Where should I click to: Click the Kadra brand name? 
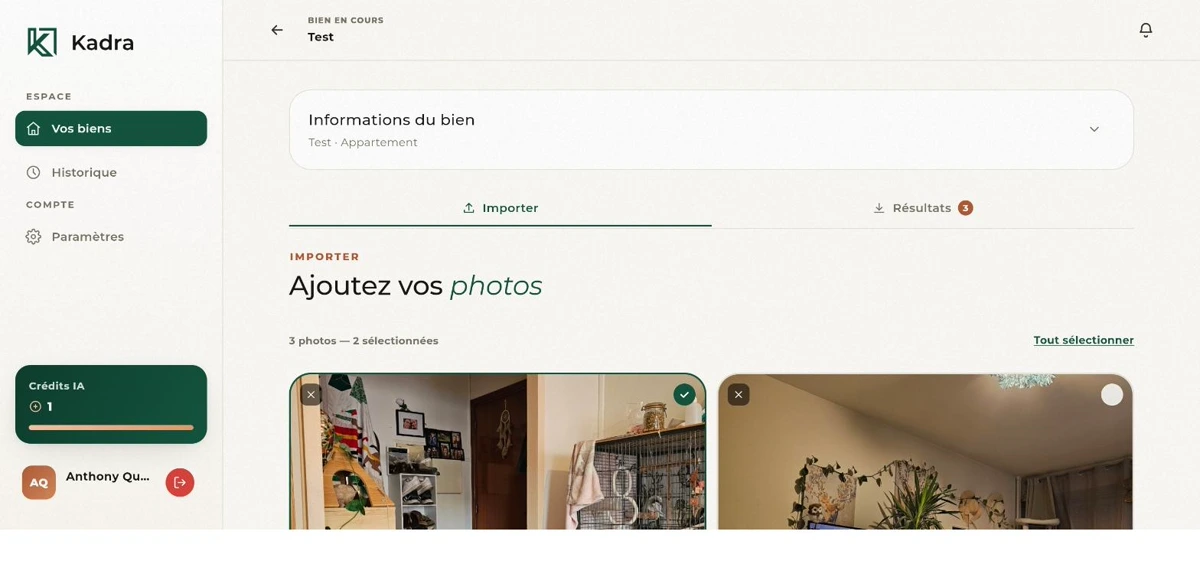tap(102, 43)
